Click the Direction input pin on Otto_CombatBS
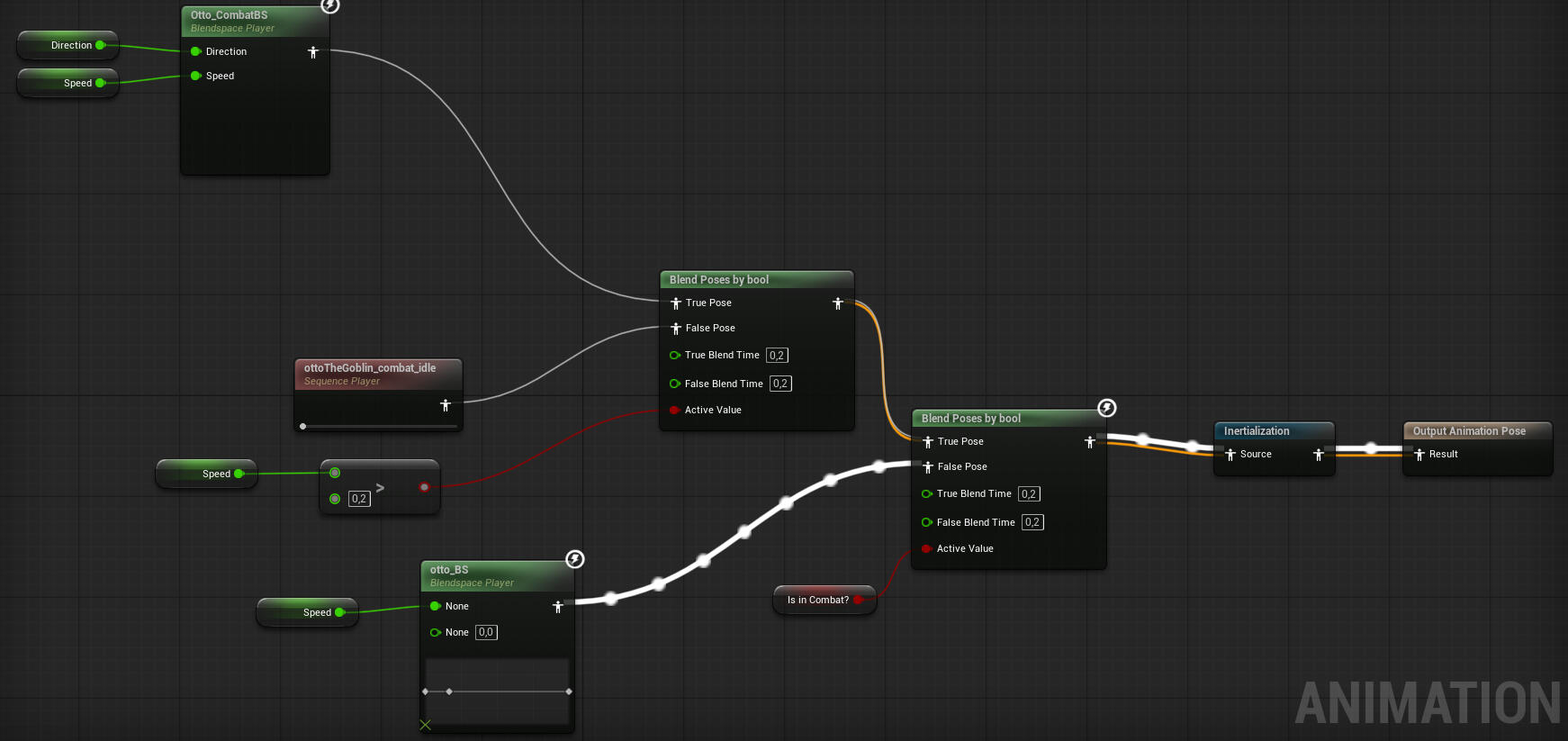The image size is (1568, 741). click(x=196, y=51)
